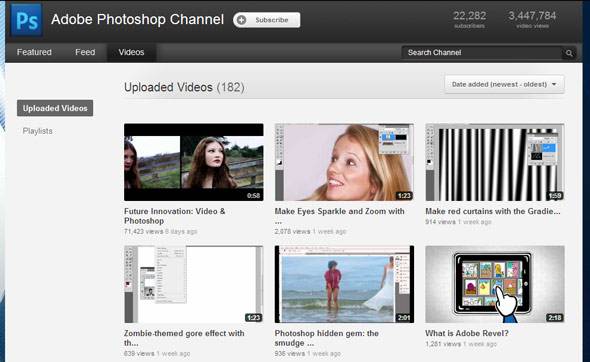The image size is (590, 362).
Task: Click 'Make Eyes Sparkle and Zoom with' title
Action: (339, 211)
